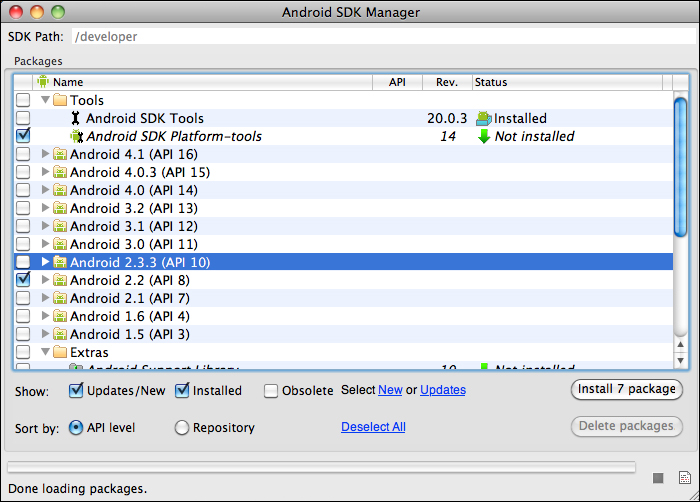Uncheck the Android 2.2 (API 8) checkbox

point(23,280)
